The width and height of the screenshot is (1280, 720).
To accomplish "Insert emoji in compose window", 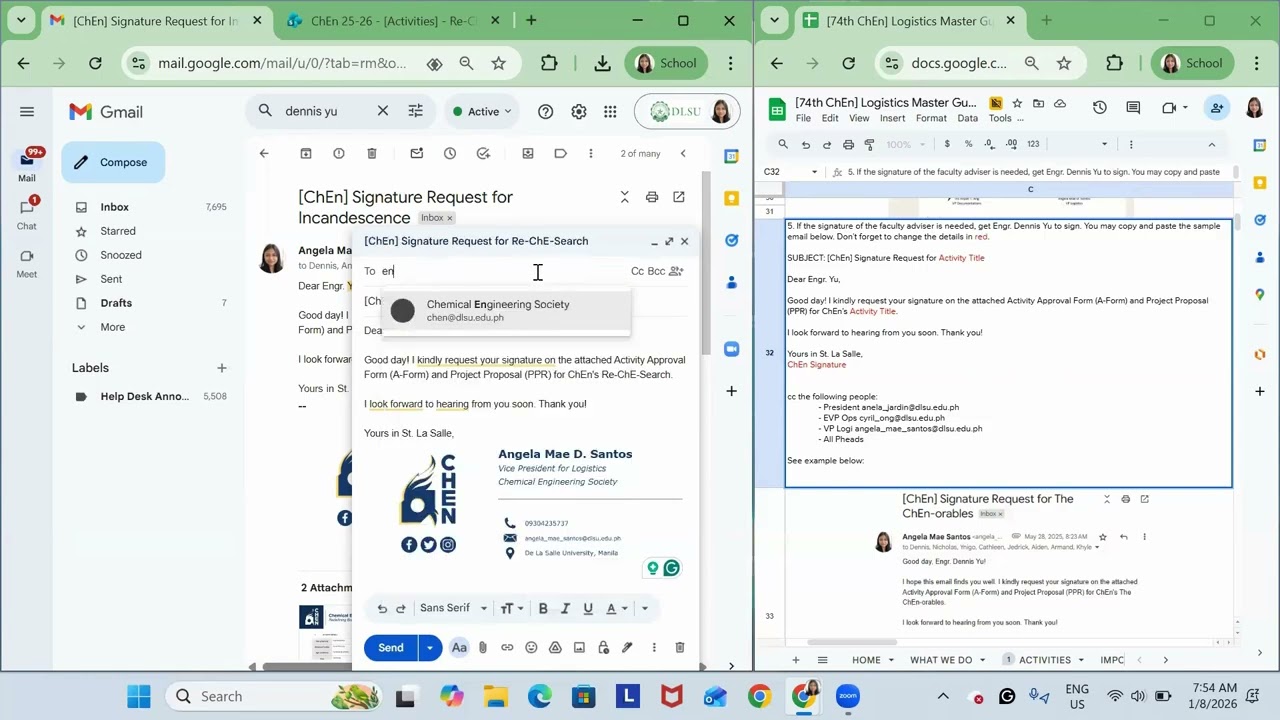I will [531, 648].
